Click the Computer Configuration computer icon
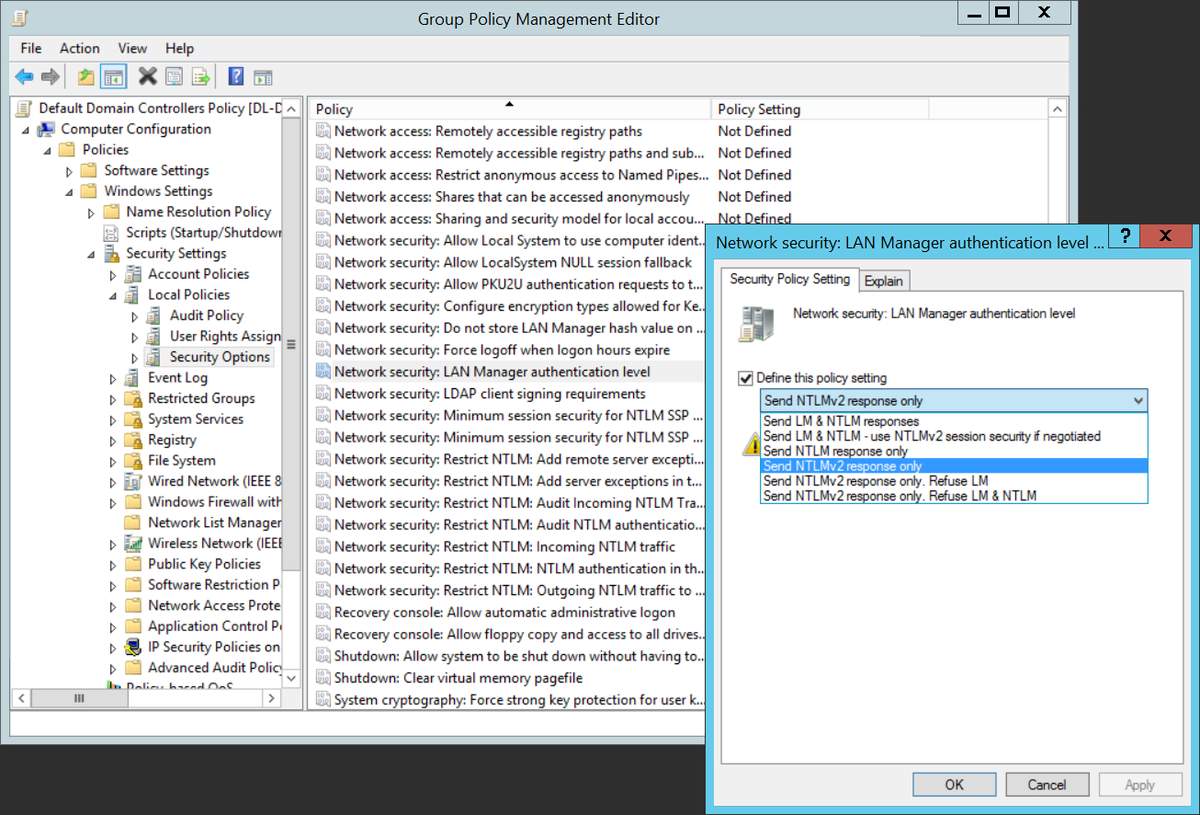Screen dimensions: 1200x815 click(x=46, y=129)
